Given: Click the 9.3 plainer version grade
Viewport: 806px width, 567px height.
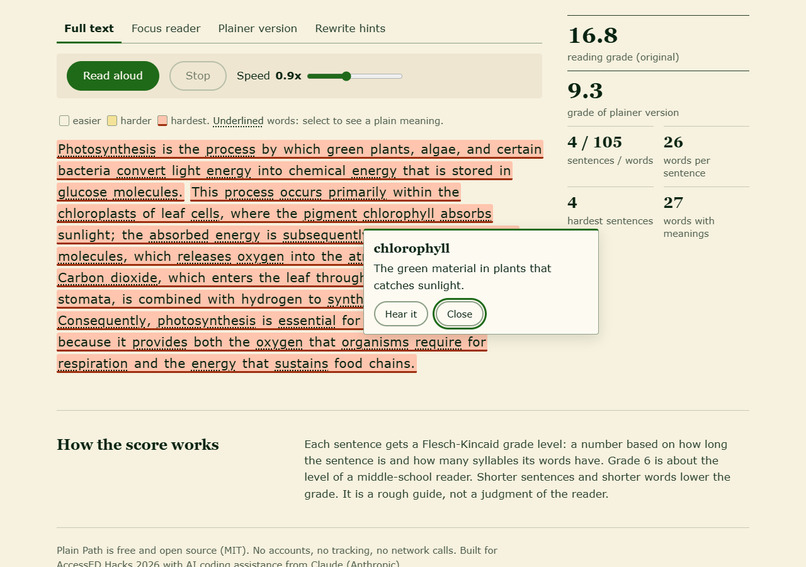Looking at the screenshot, I should coord(585,91).
